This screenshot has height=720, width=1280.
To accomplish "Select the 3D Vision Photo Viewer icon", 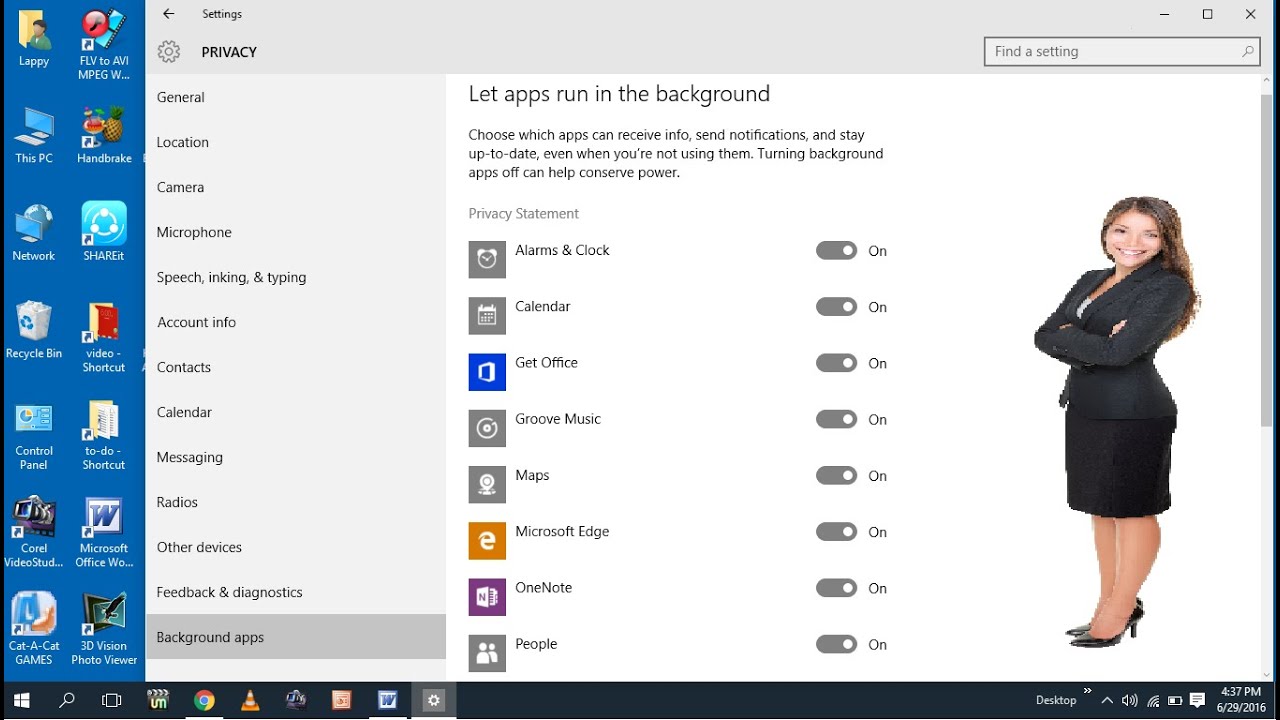I will point(104,628).
